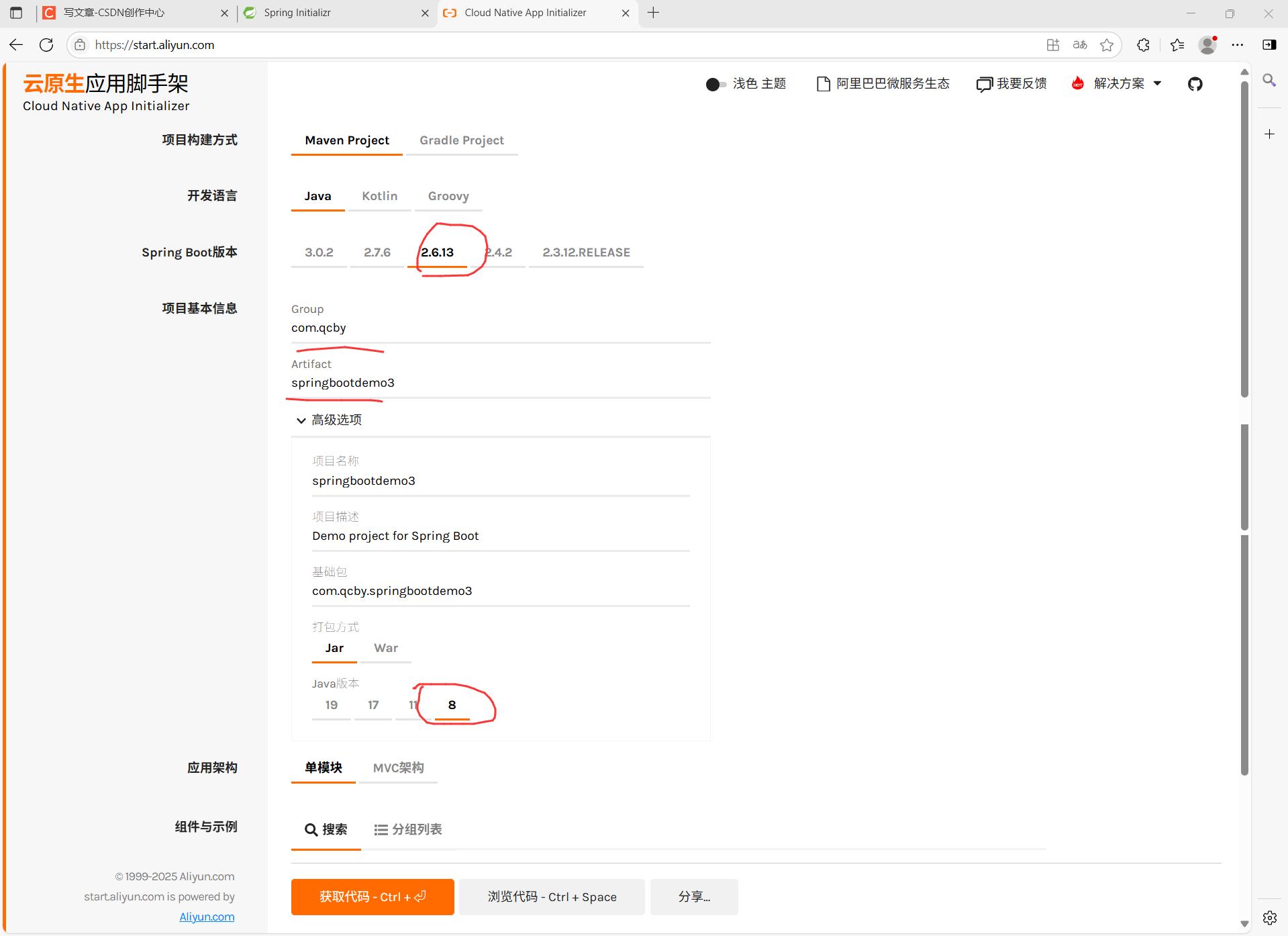Close the CSDN article tab
Image resolution: width=1288 pixels, height=936 pixels.
(224, 13)
